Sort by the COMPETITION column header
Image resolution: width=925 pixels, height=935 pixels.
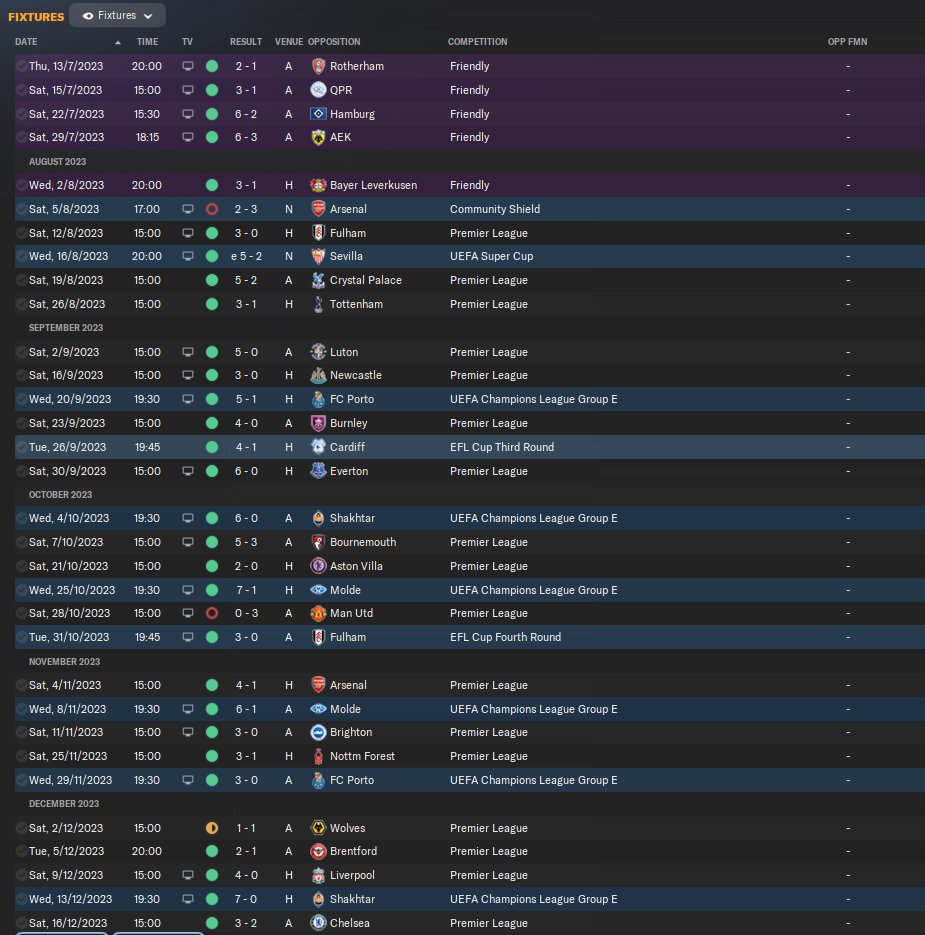[478, 42]
